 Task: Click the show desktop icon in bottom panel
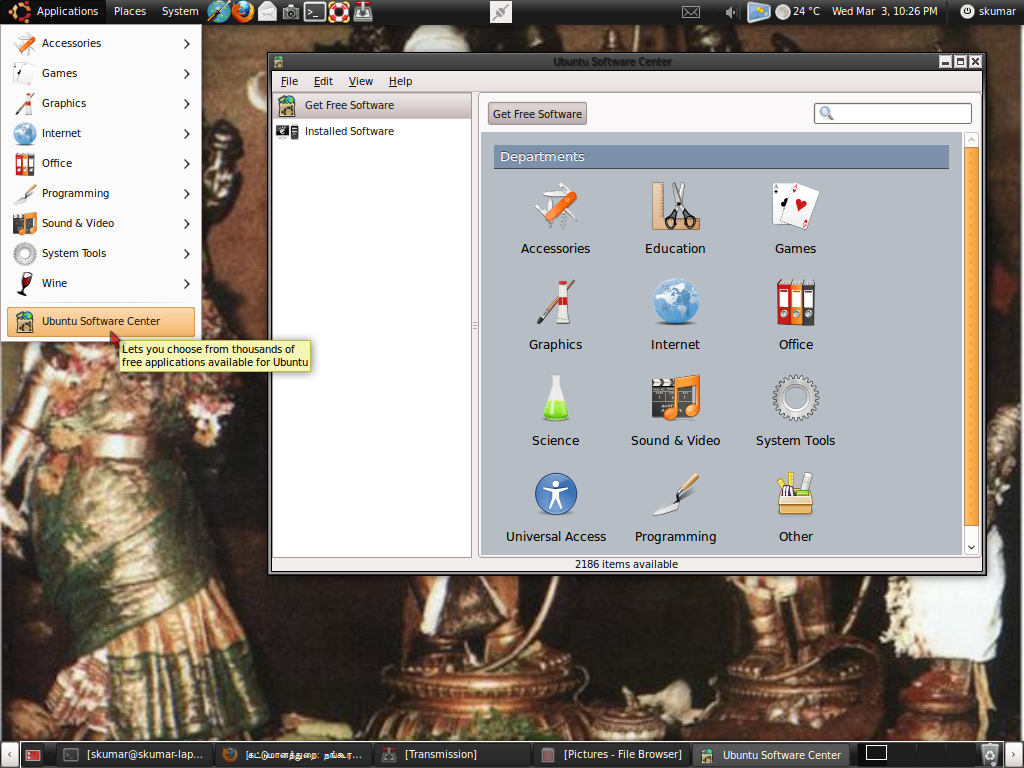pos(33,755)
